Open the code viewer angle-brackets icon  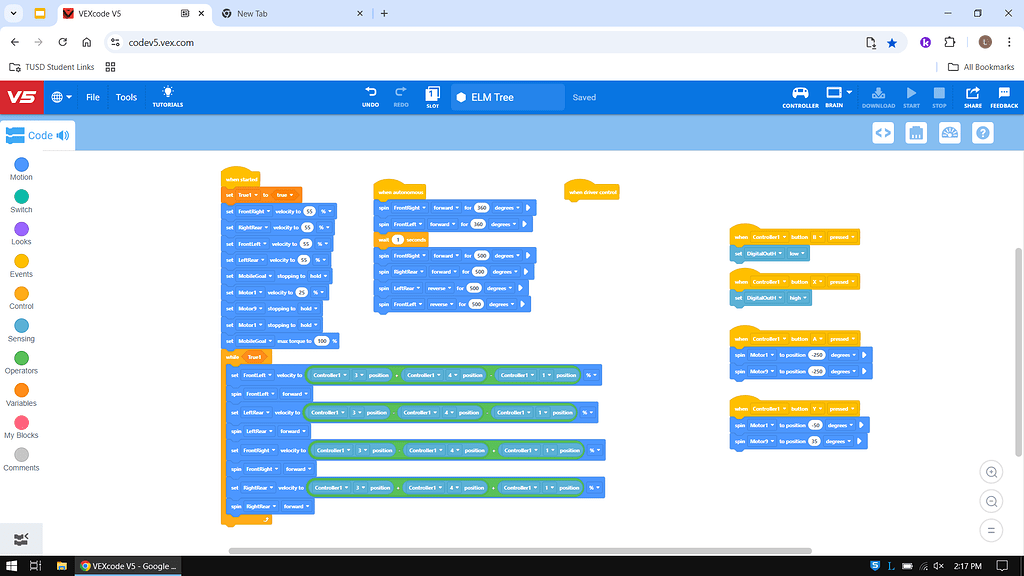coord(883,133)
